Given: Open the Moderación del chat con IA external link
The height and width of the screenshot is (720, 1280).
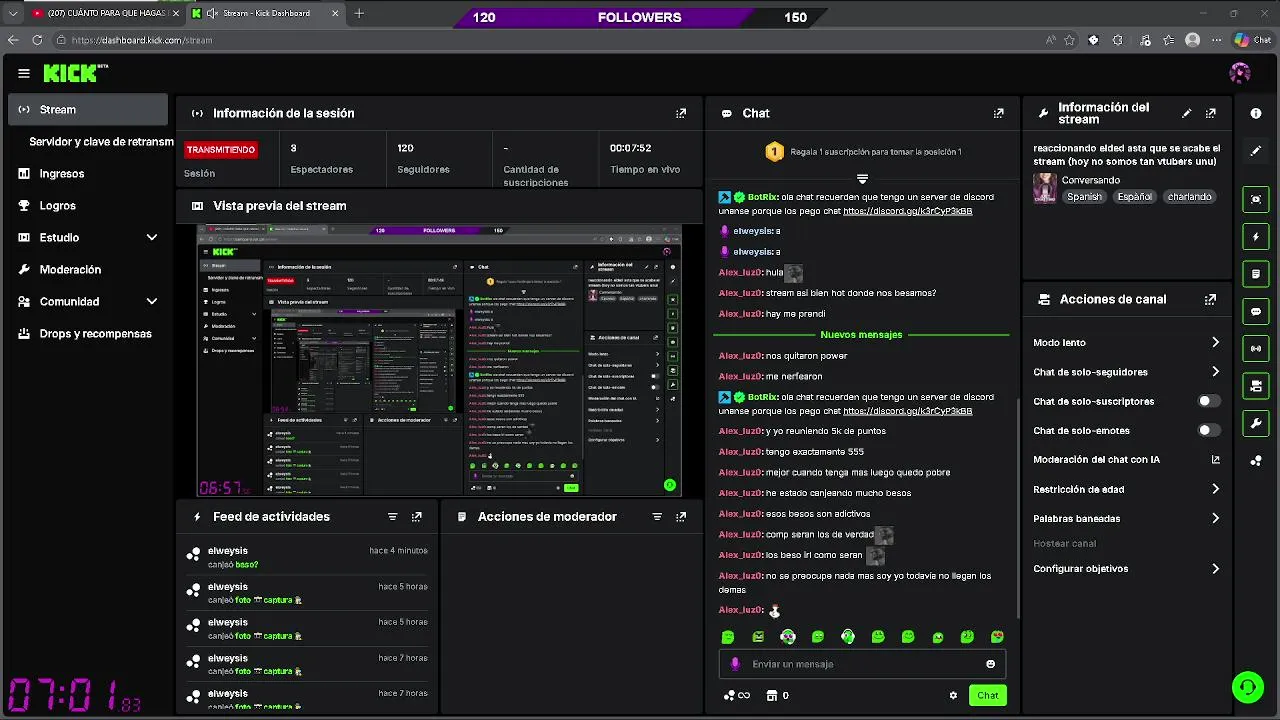Looking at the screenshot, I should coord(1216,460).
